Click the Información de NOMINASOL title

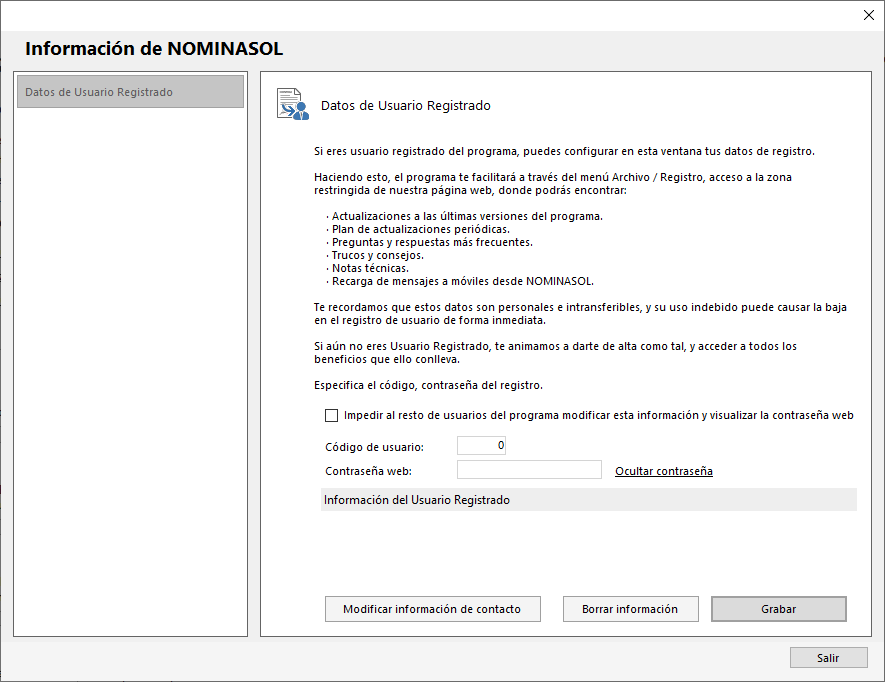(154, 49)
